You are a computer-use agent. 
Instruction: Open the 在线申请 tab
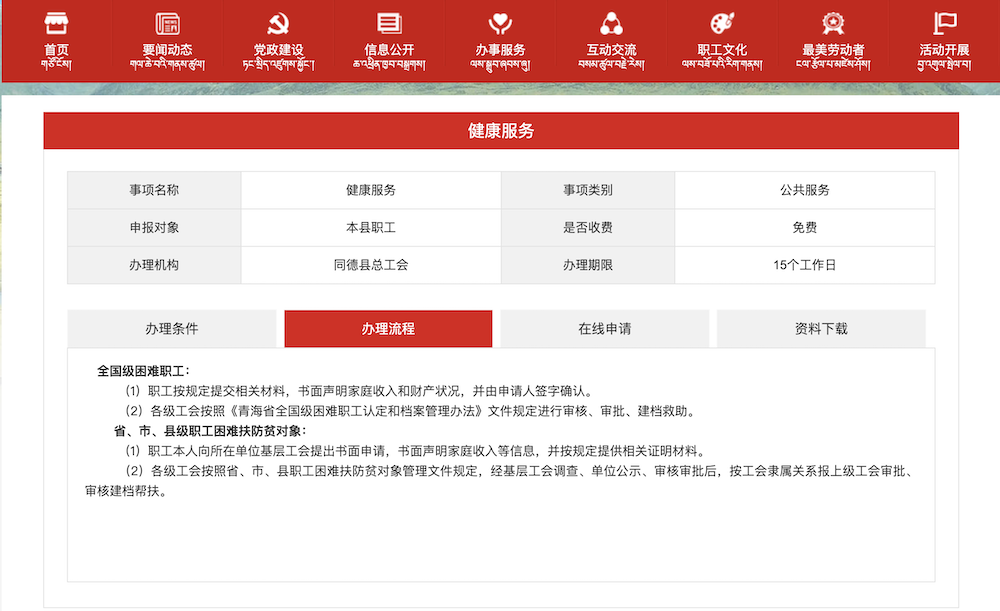pyautogui.click(x=604, y=329)
